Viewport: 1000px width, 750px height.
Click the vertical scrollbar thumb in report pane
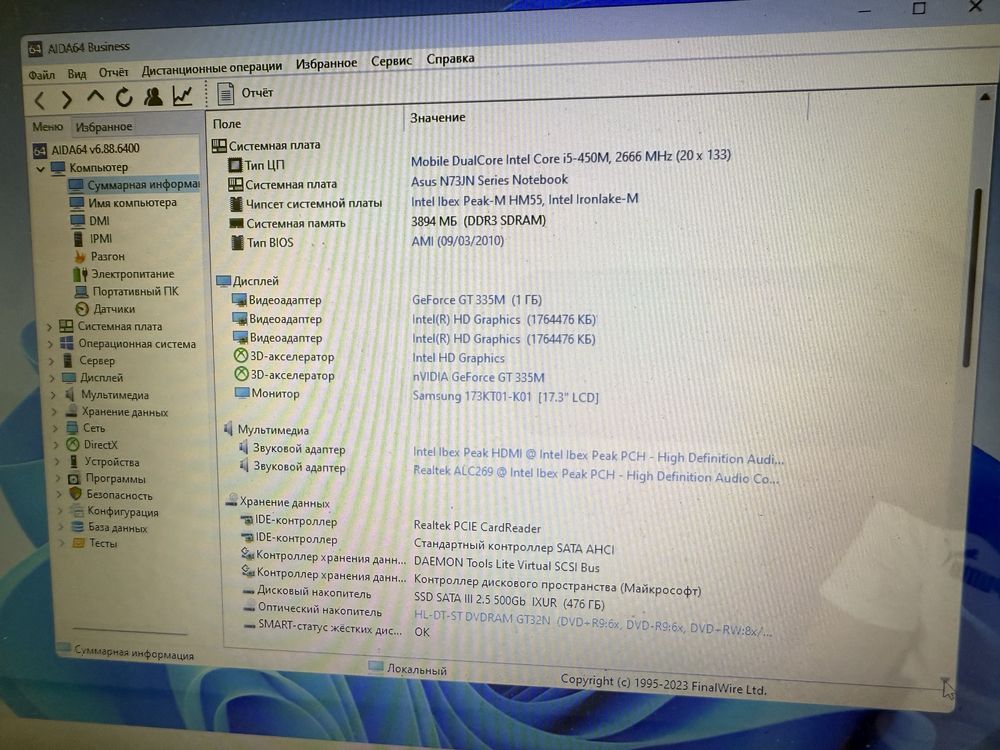pos(974,277)
